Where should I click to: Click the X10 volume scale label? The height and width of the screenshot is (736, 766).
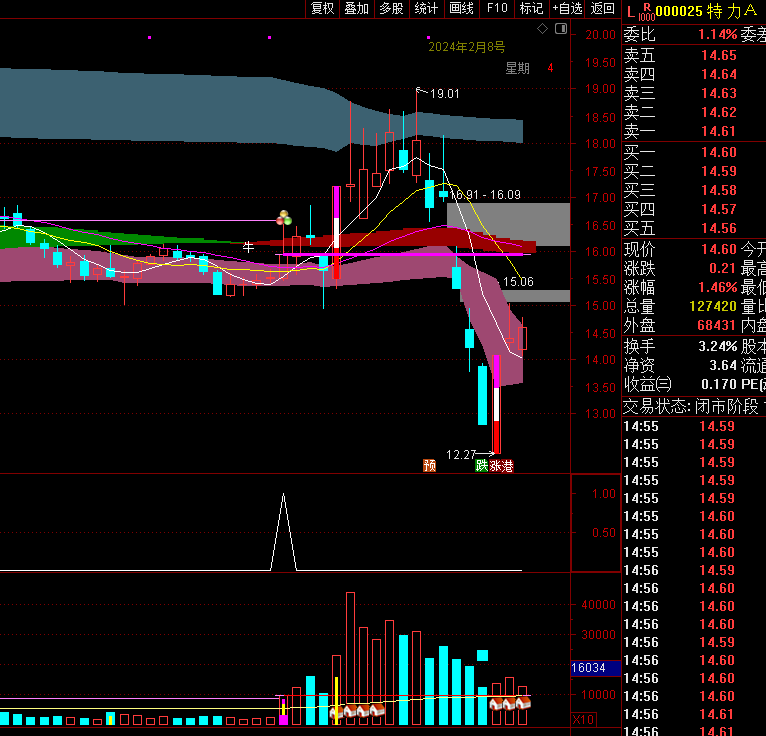point(583,720)
